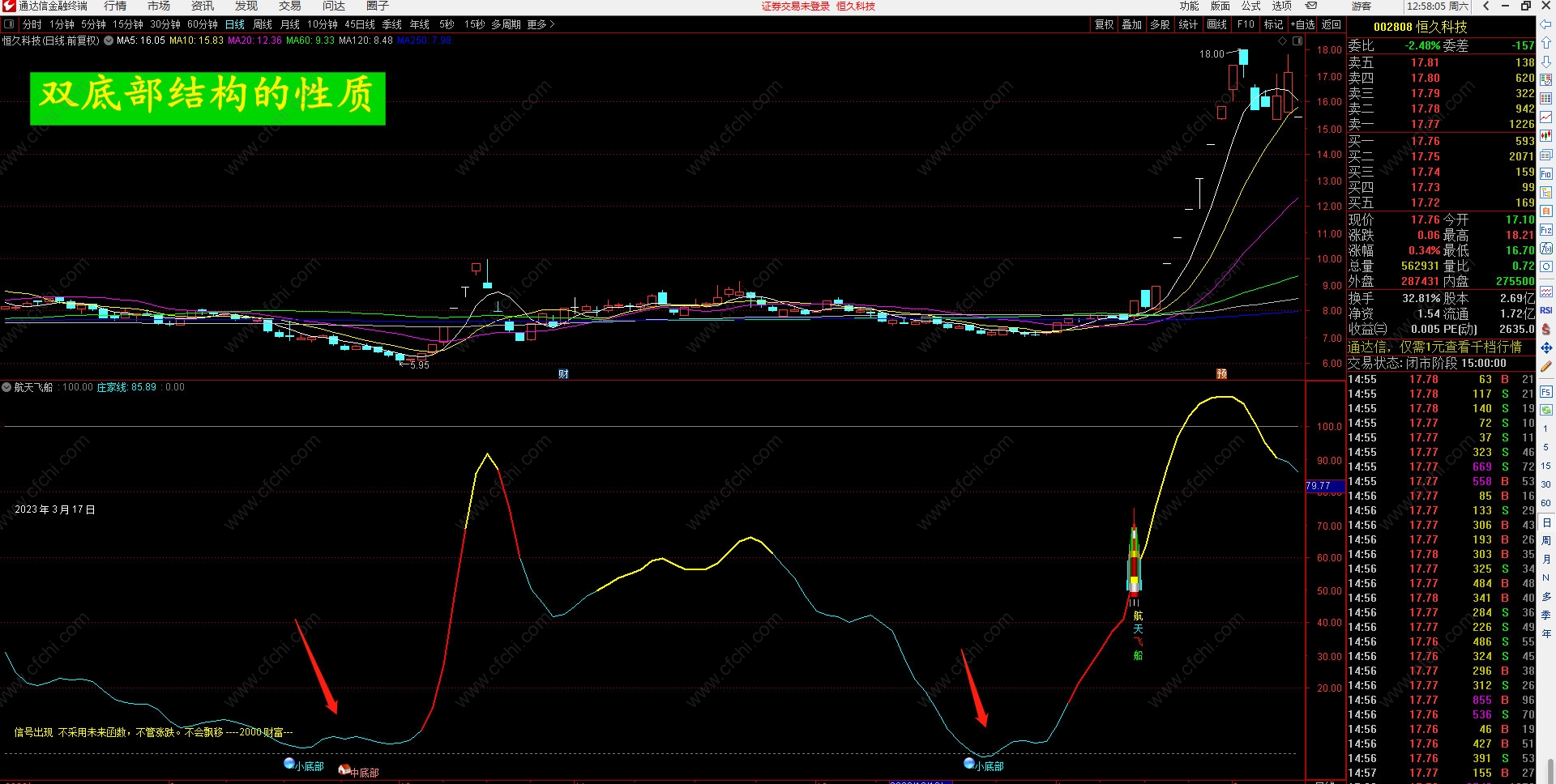Click the blue up arrow sidebar icon
Image resolution: width=1556 pixels, height=784 pixels.
click(x=1546, y=43)
